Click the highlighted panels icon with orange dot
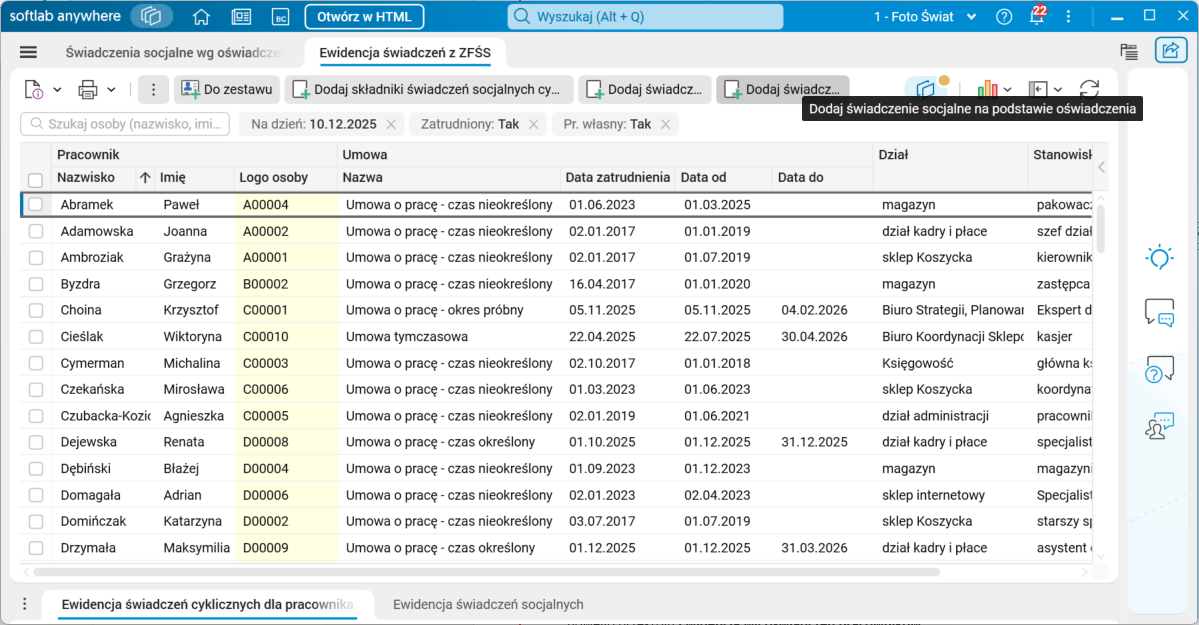Viewport: 1199px width, 625px height. click(927, 89)
